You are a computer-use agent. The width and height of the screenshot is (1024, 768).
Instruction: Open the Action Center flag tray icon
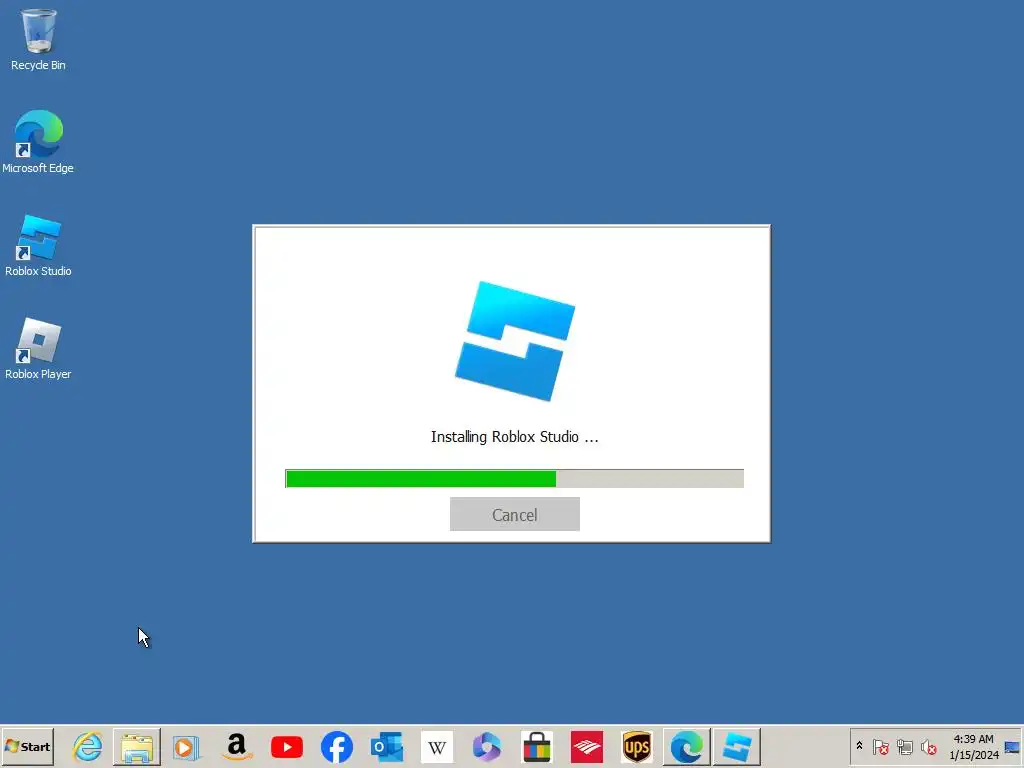pyautogui.click(x=880, y=746)
